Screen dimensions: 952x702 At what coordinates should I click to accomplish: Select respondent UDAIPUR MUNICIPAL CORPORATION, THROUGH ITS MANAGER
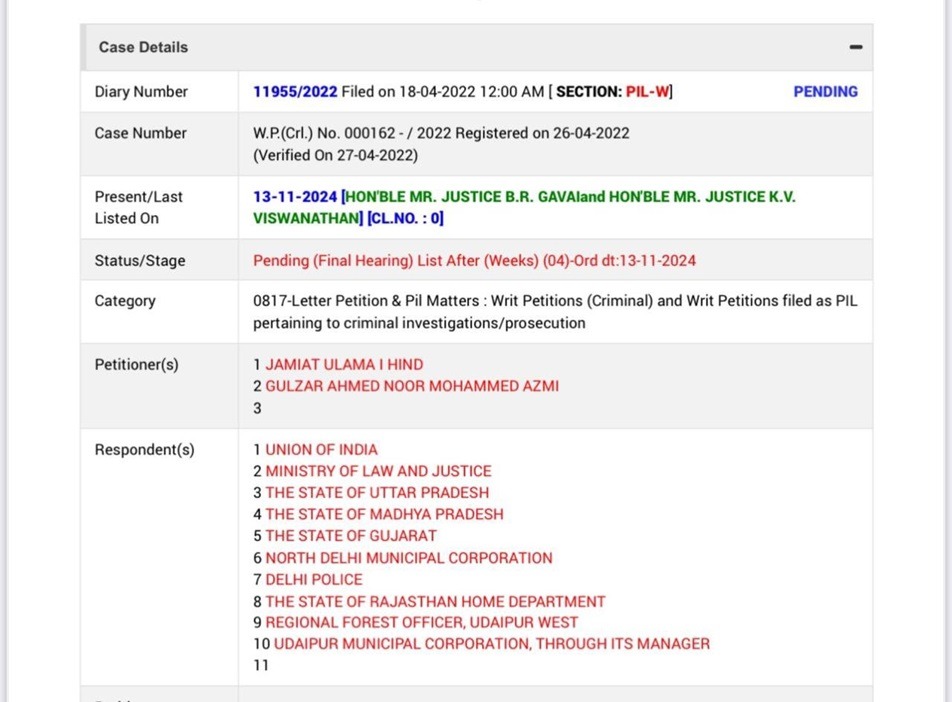pyautogui.click(x=492, y=644)
